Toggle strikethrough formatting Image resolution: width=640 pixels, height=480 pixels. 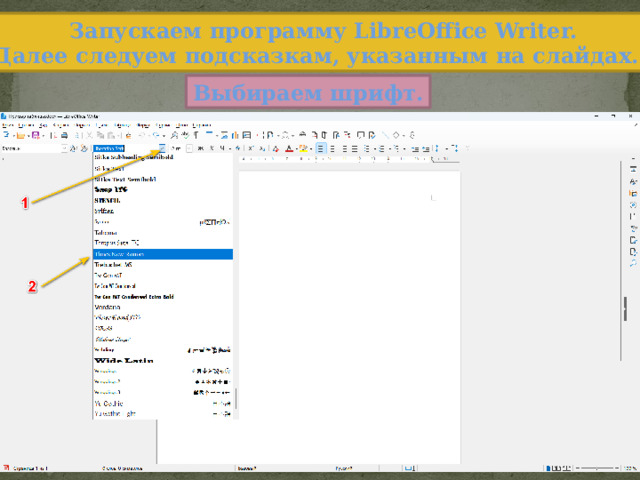(237, 149)
